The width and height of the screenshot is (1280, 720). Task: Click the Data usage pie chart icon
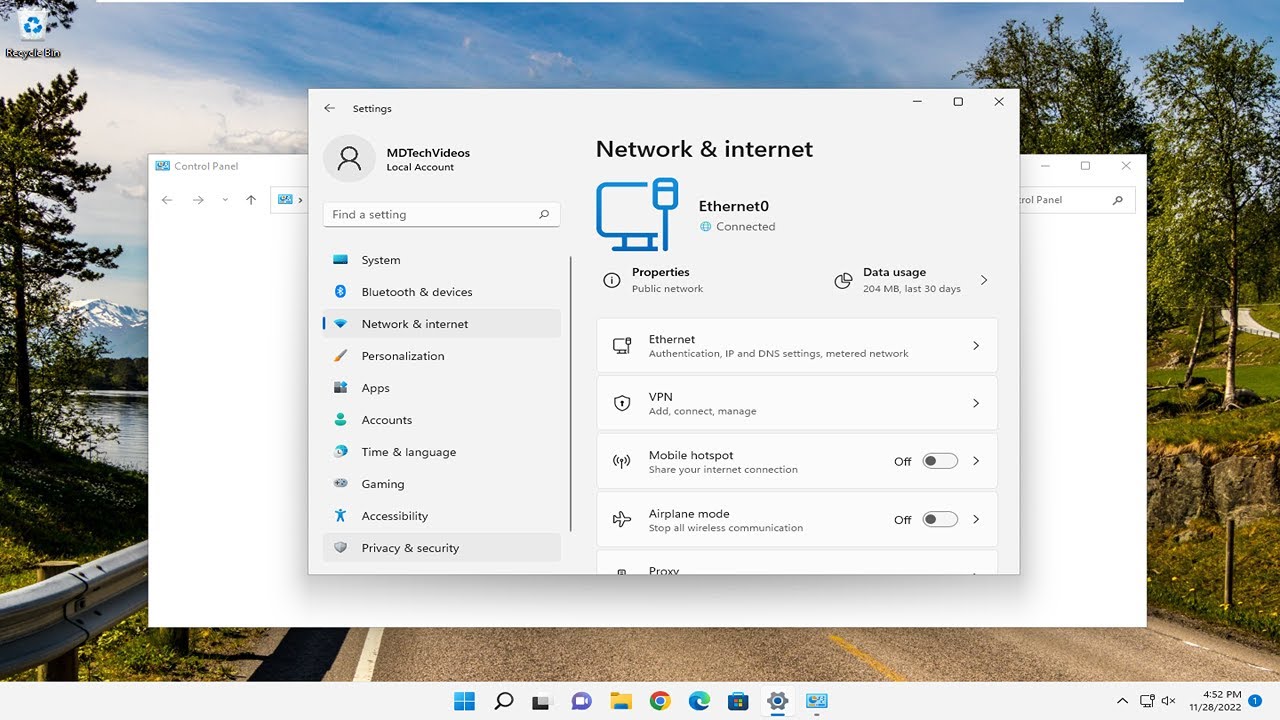click(x=843, y=281)
